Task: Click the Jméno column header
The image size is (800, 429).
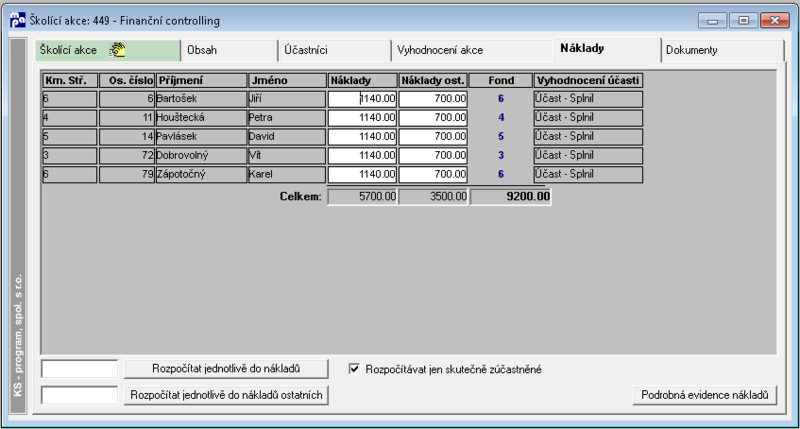Action: pos(287,81)
